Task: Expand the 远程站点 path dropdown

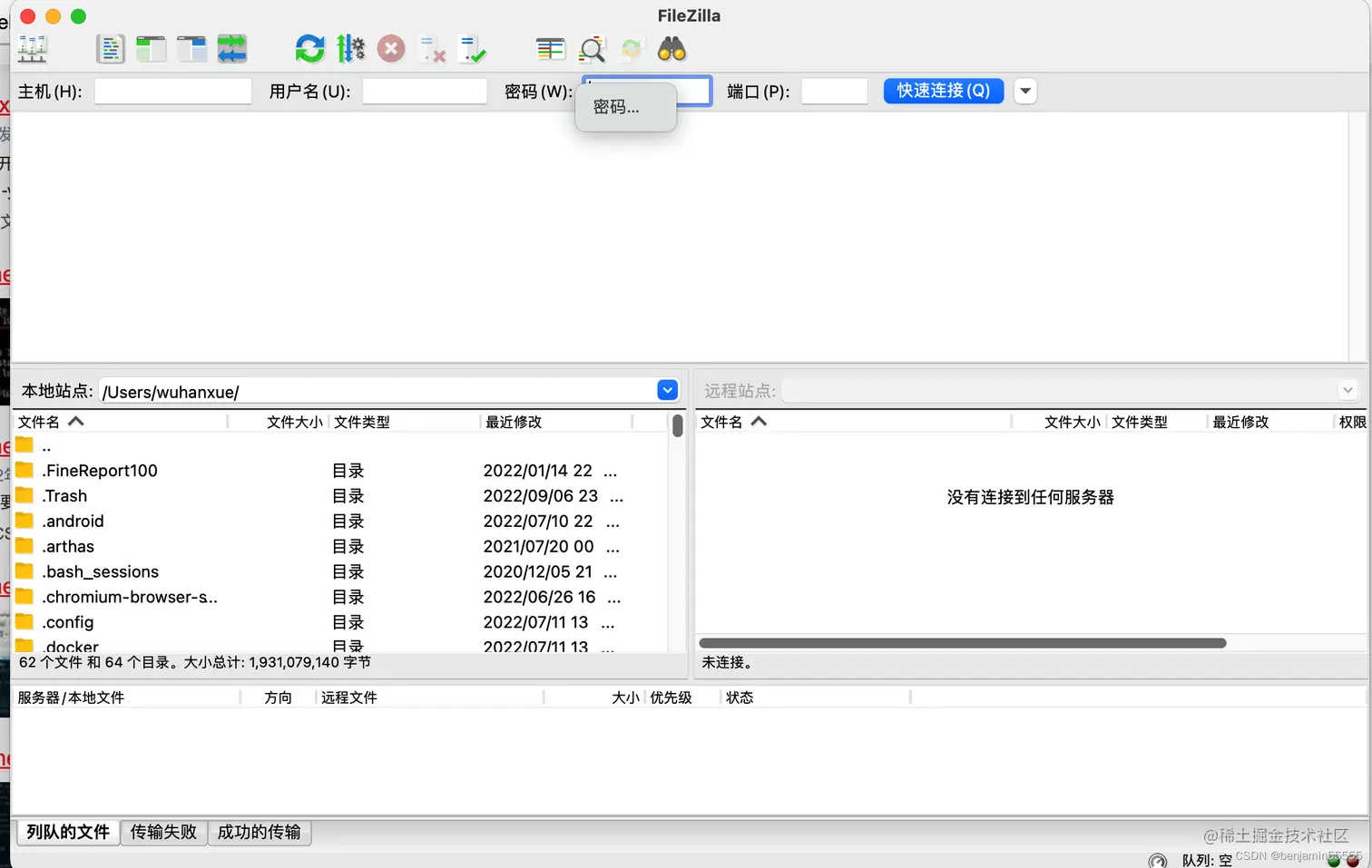Action: pos(1347,390)
